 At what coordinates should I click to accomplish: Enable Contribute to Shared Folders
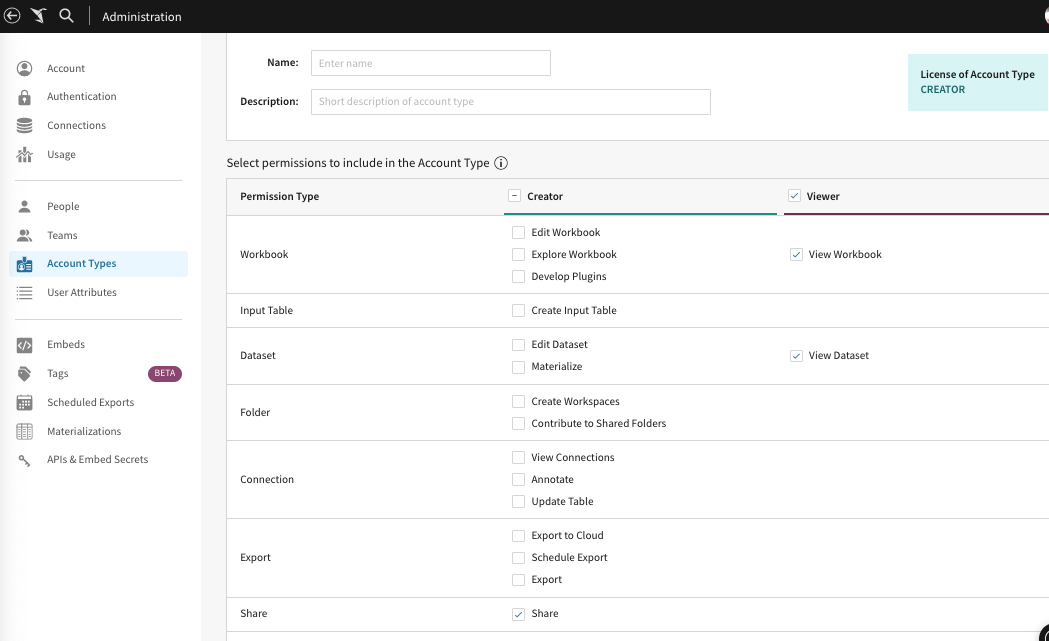(518, 424)
